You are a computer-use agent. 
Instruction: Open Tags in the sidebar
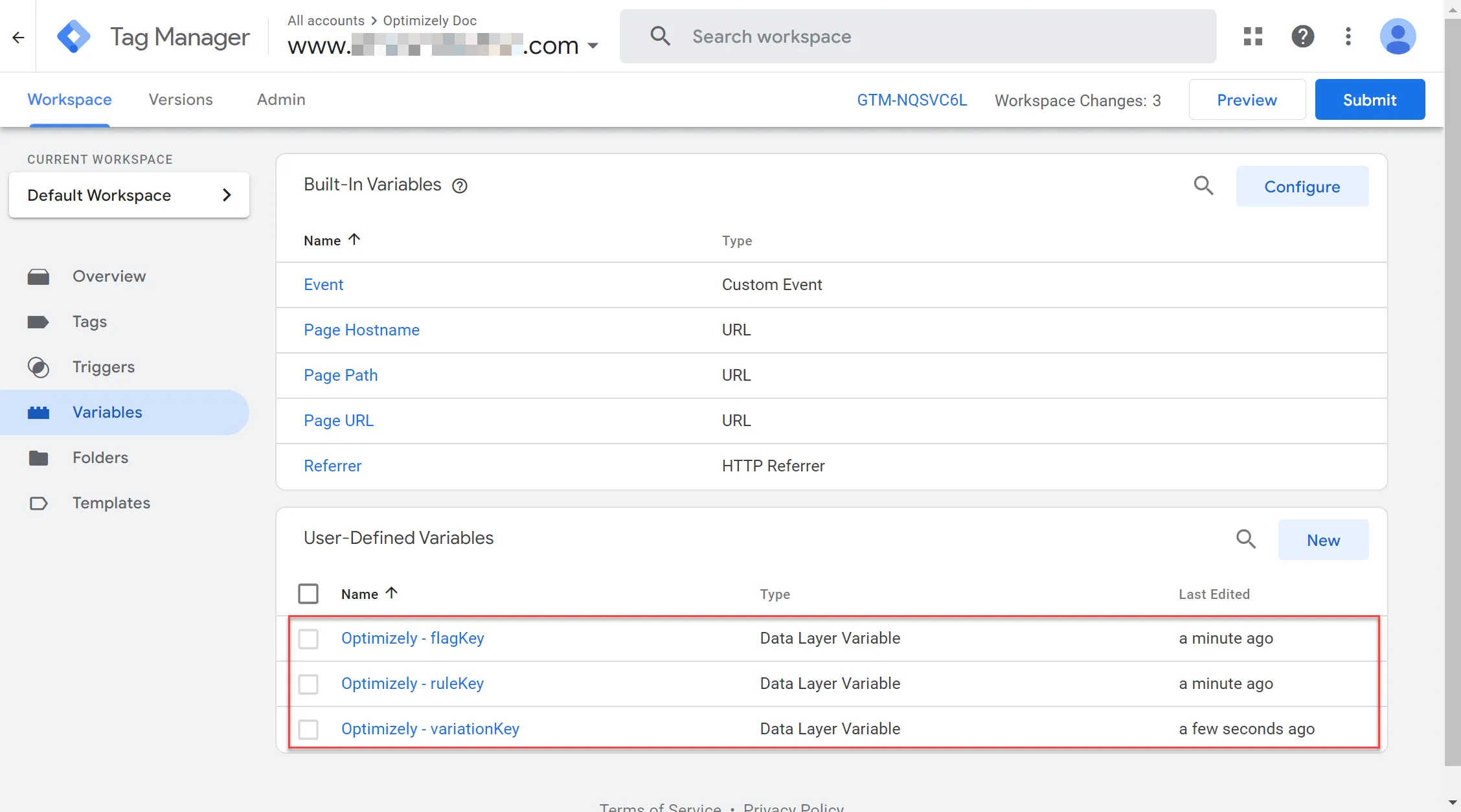89,322
